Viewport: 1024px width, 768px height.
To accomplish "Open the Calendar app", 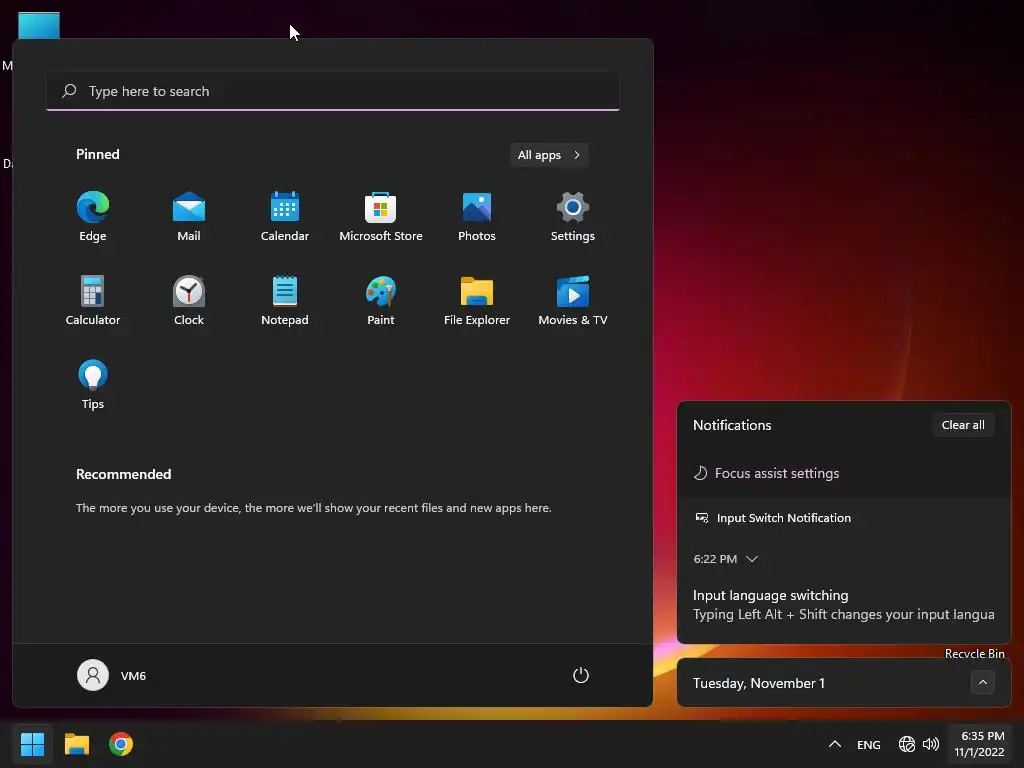I will coord(285,216).
